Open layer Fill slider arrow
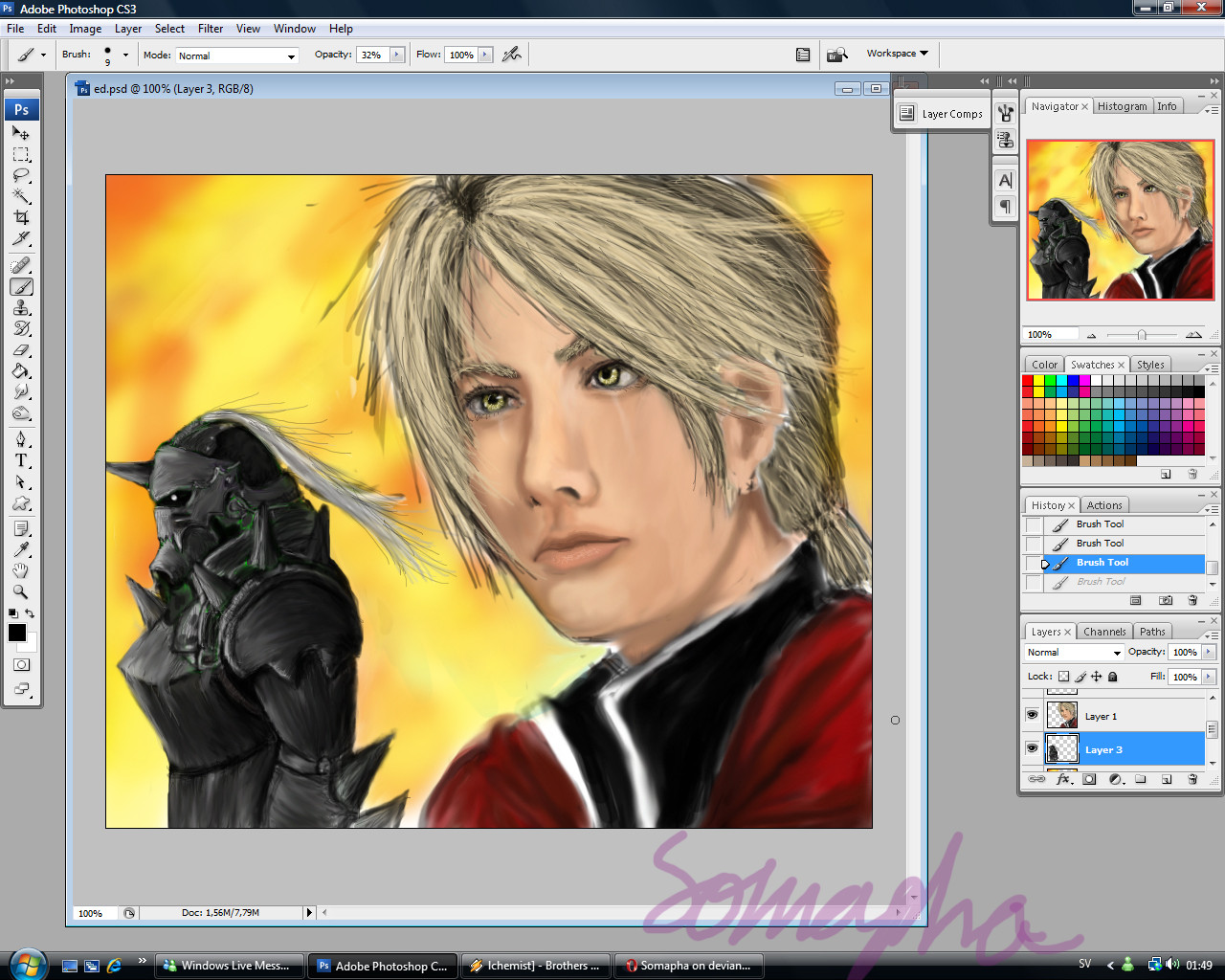Screen dimensions: 1225x980 pyautogui.click(x=1209, y=677)
